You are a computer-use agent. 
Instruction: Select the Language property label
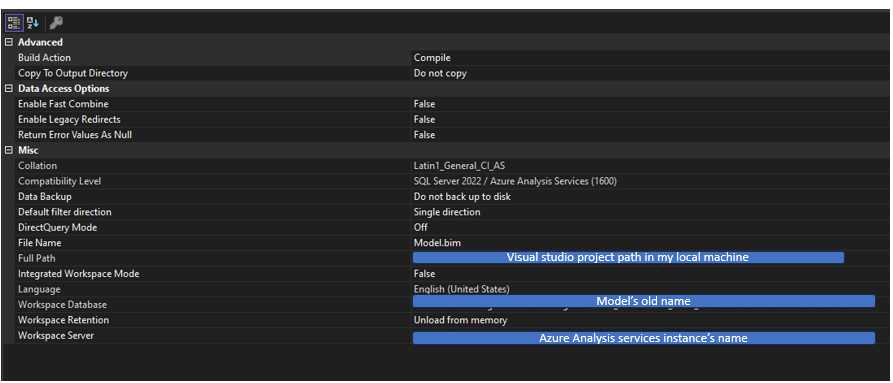point(39,289)
